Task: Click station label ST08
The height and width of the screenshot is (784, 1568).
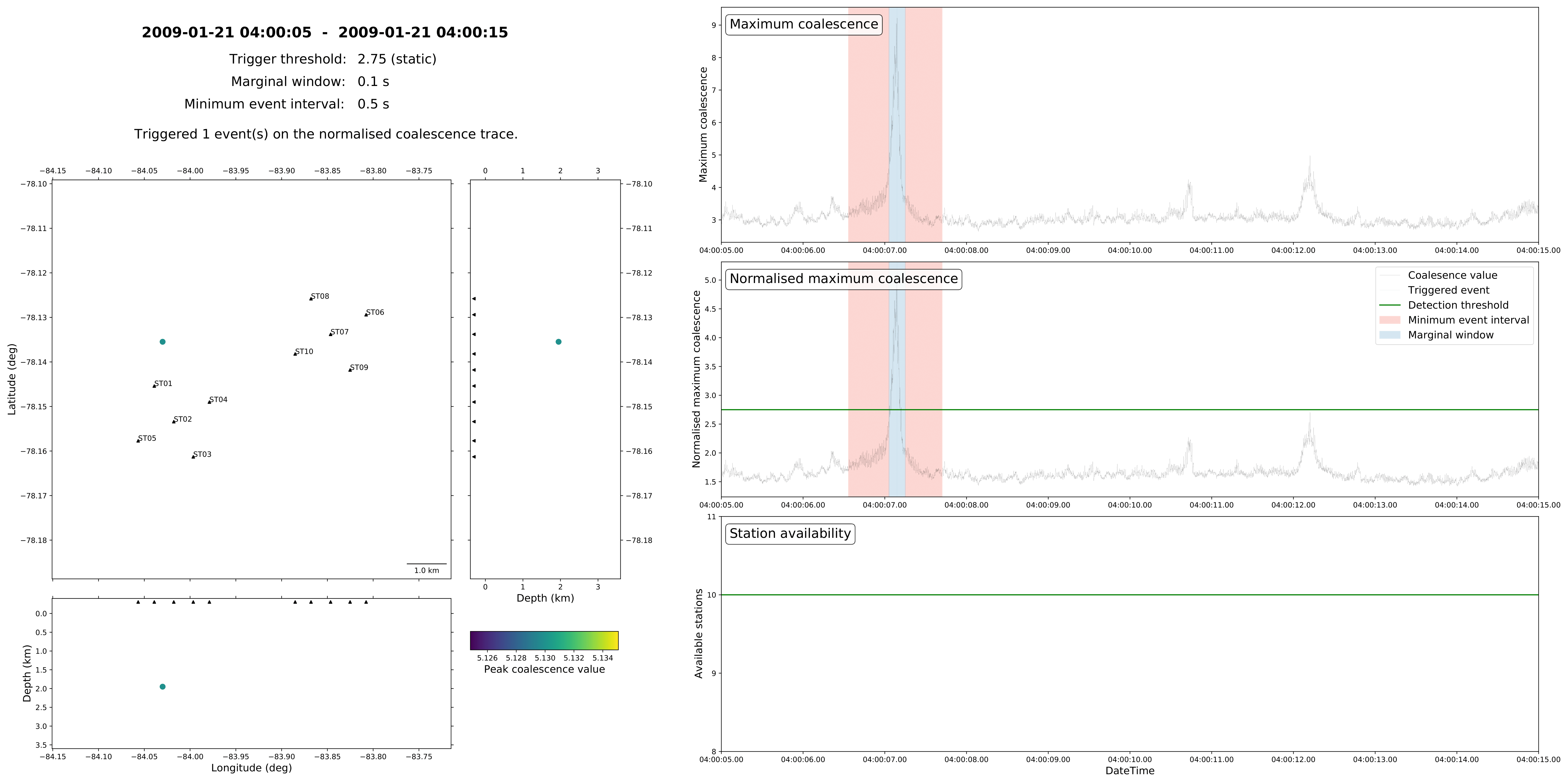Action: 320,296
